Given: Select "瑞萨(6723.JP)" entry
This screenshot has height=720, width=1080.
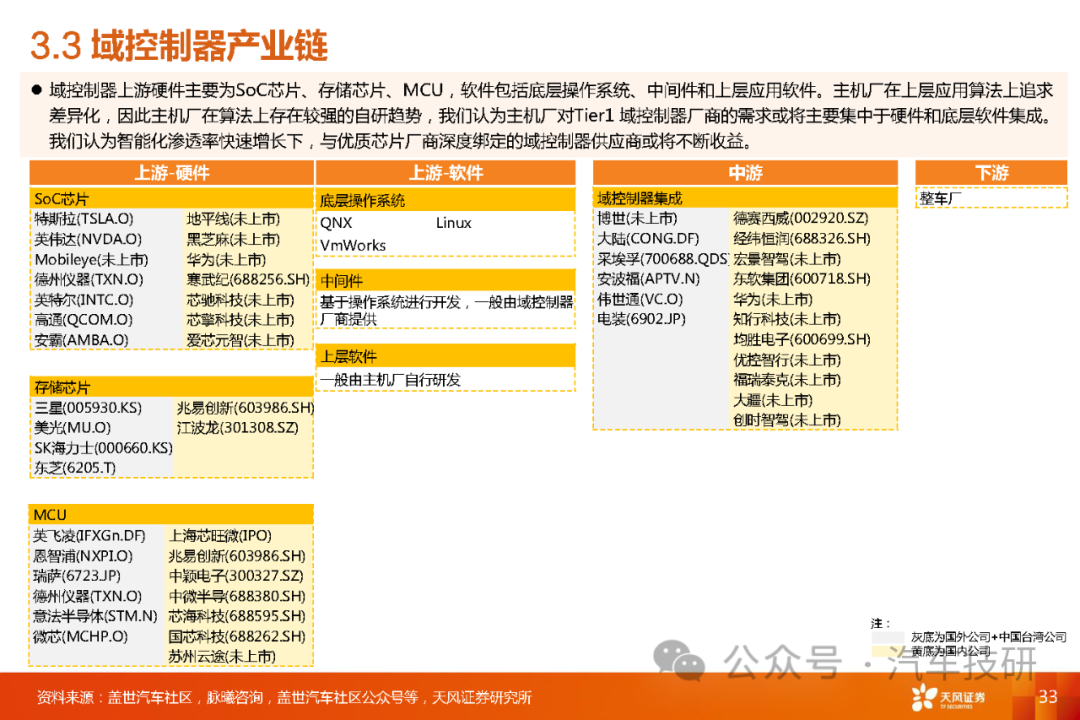Looking at the screenshot, I should (x=77, y=576).
